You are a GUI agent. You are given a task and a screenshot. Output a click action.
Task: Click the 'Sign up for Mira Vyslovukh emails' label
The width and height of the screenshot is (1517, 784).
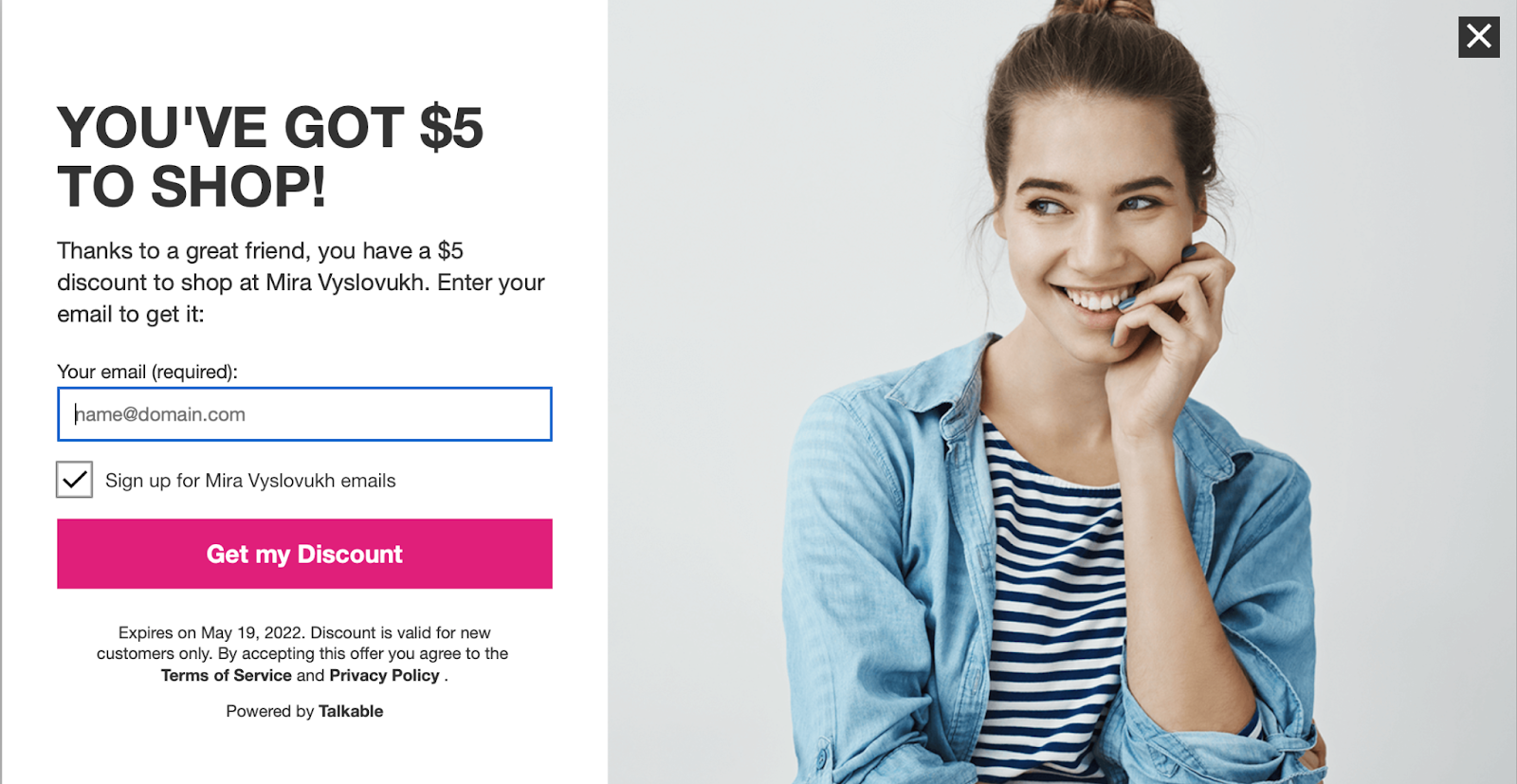click(250, 481)
